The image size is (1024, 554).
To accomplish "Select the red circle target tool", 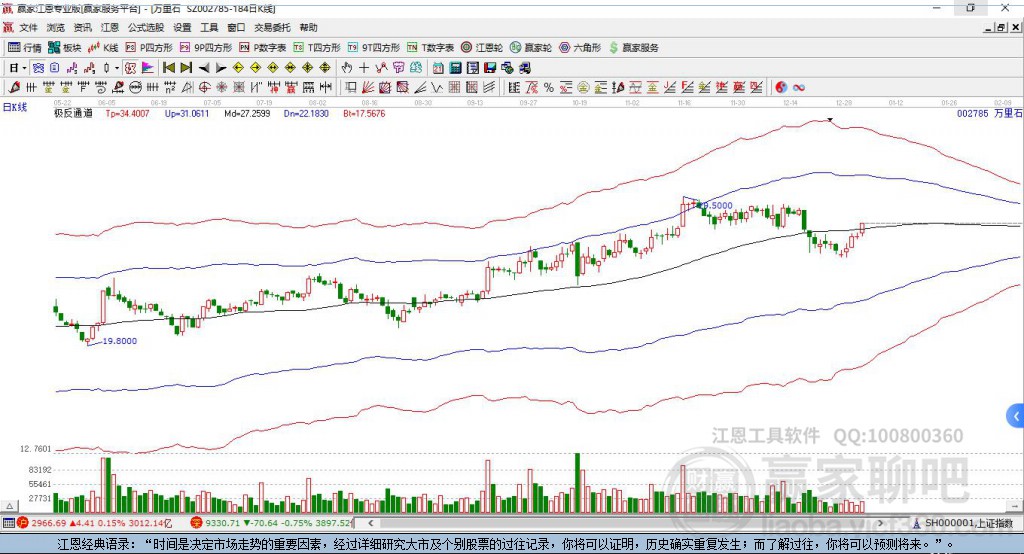I will click(x=204, y=87).
